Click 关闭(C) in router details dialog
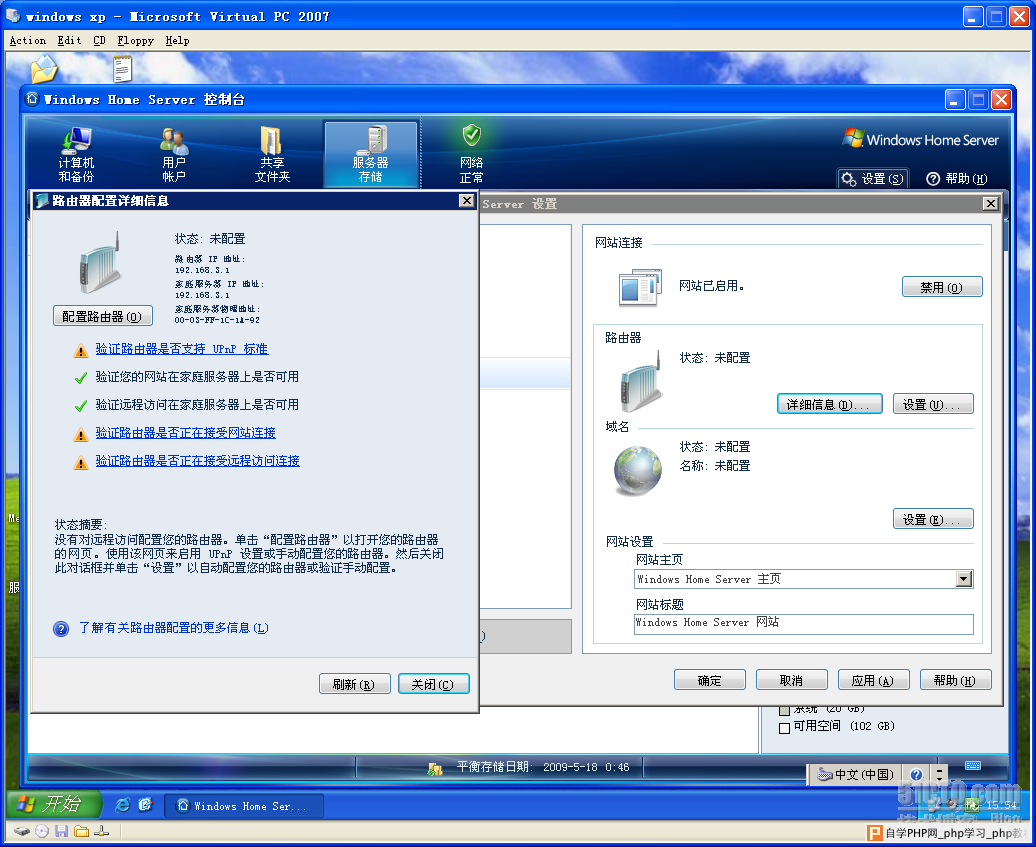Image resolution: width=1036 pixels, height=847 pixels. [x=433, y=684]
